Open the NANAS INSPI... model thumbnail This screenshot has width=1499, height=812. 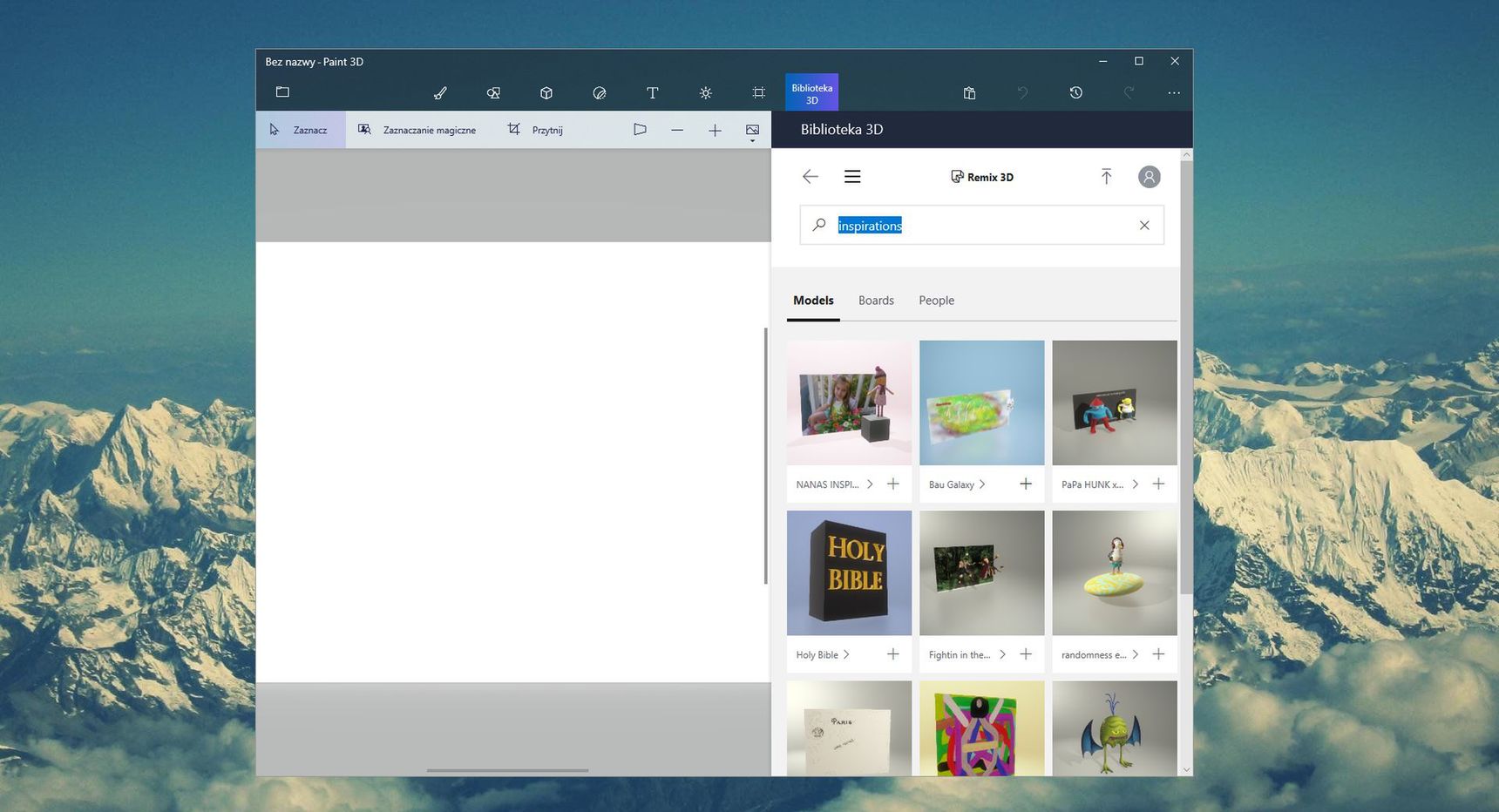[849, 403]
